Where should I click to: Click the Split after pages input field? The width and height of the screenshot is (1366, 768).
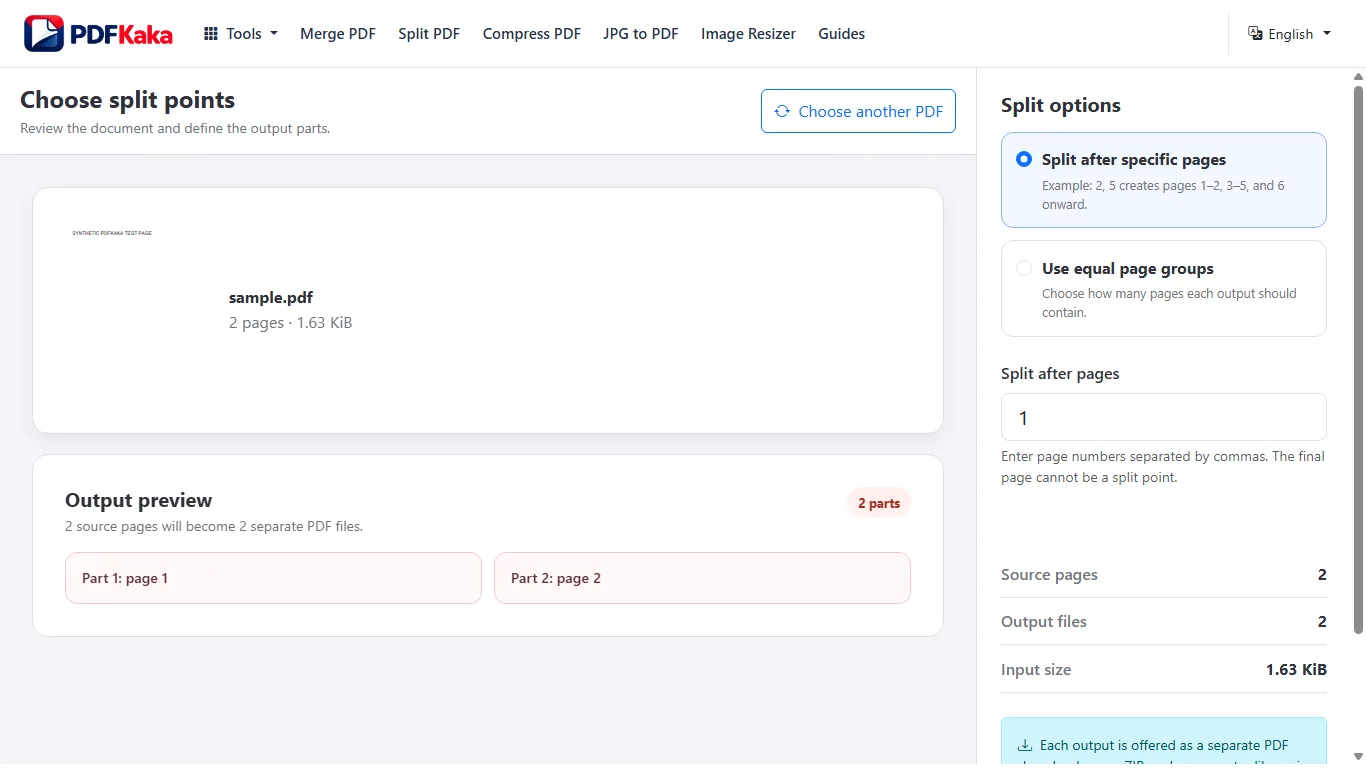(1163, 417)
